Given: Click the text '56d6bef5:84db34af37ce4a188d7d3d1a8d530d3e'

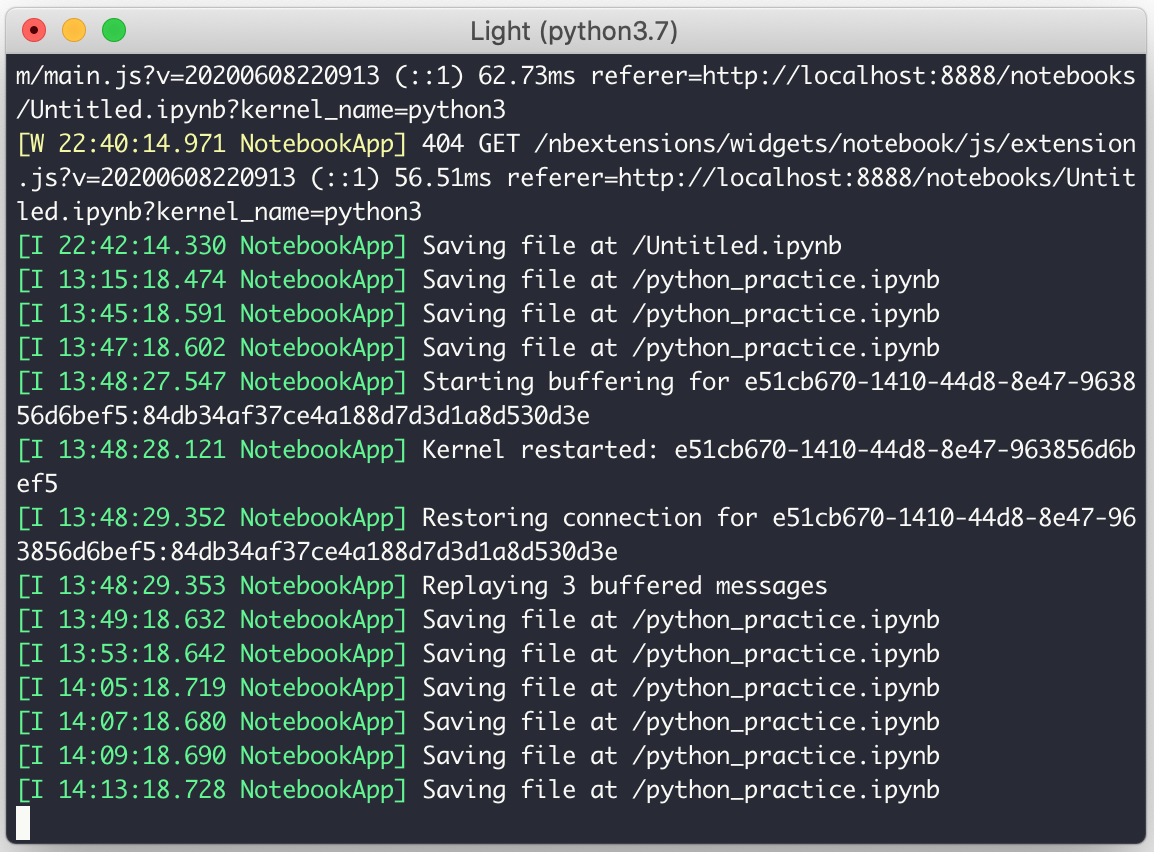Looking at the screenshot, I should (303, 416).
